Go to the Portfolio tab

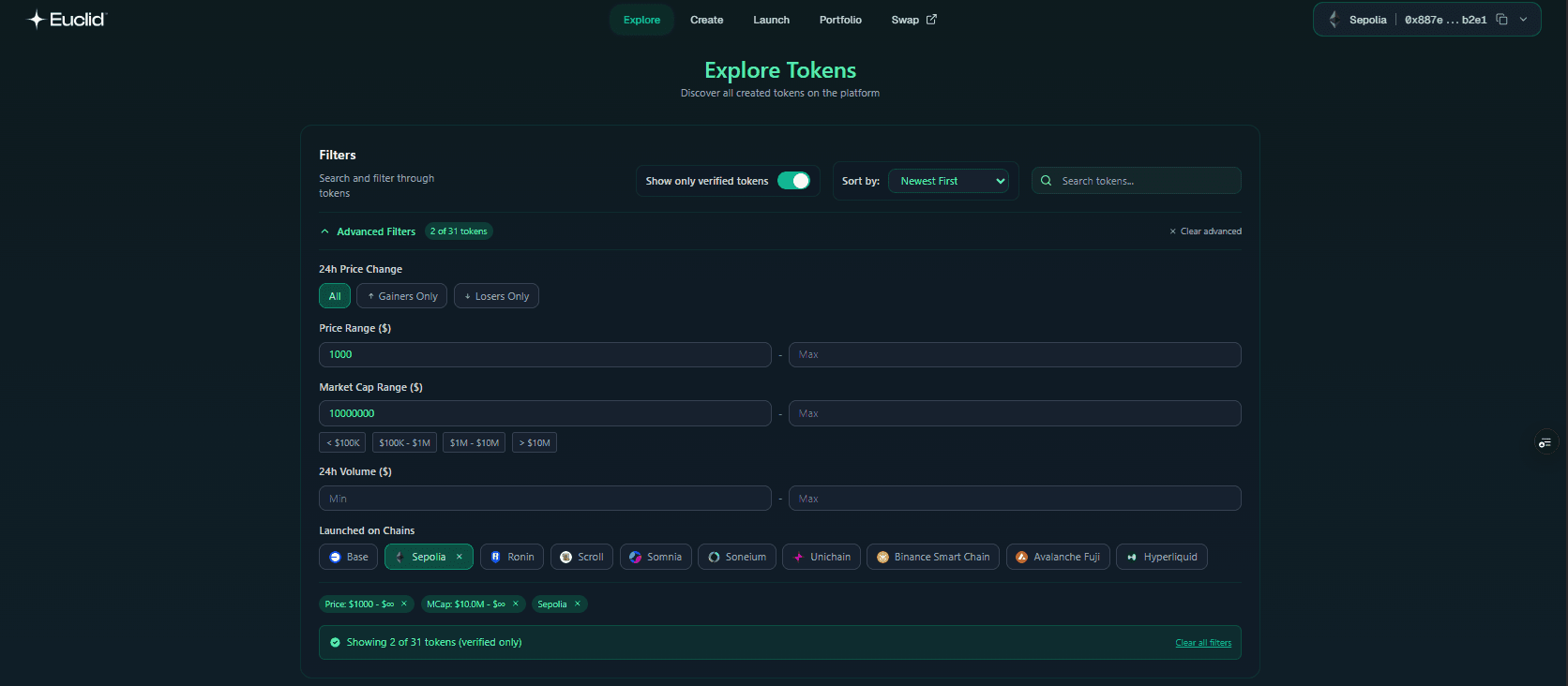[839, 20]
